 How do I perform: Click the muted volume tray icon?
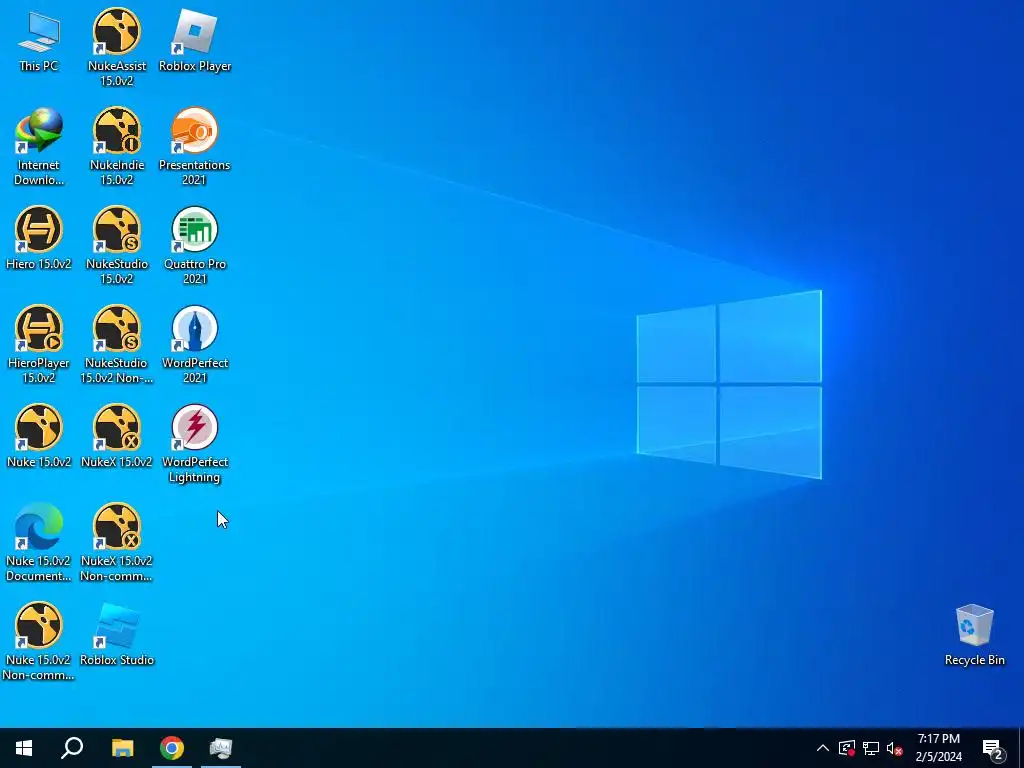pos(894,748)
